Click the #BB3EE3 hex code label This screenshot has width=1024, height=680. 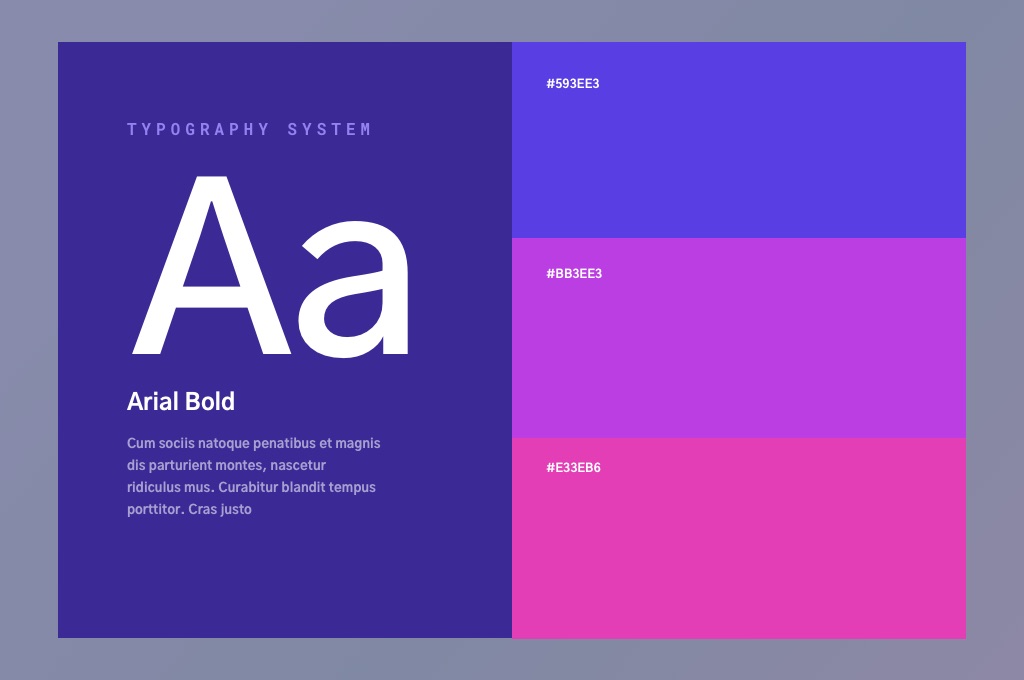tap(574, 274)
